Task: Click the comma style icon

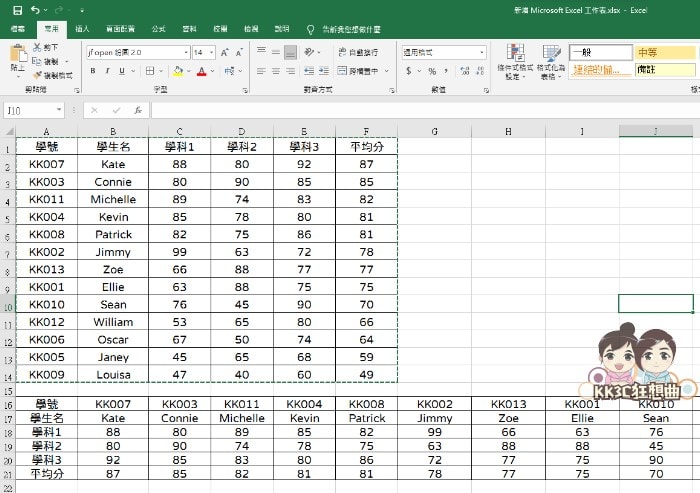Action: (x=446, y=71)
